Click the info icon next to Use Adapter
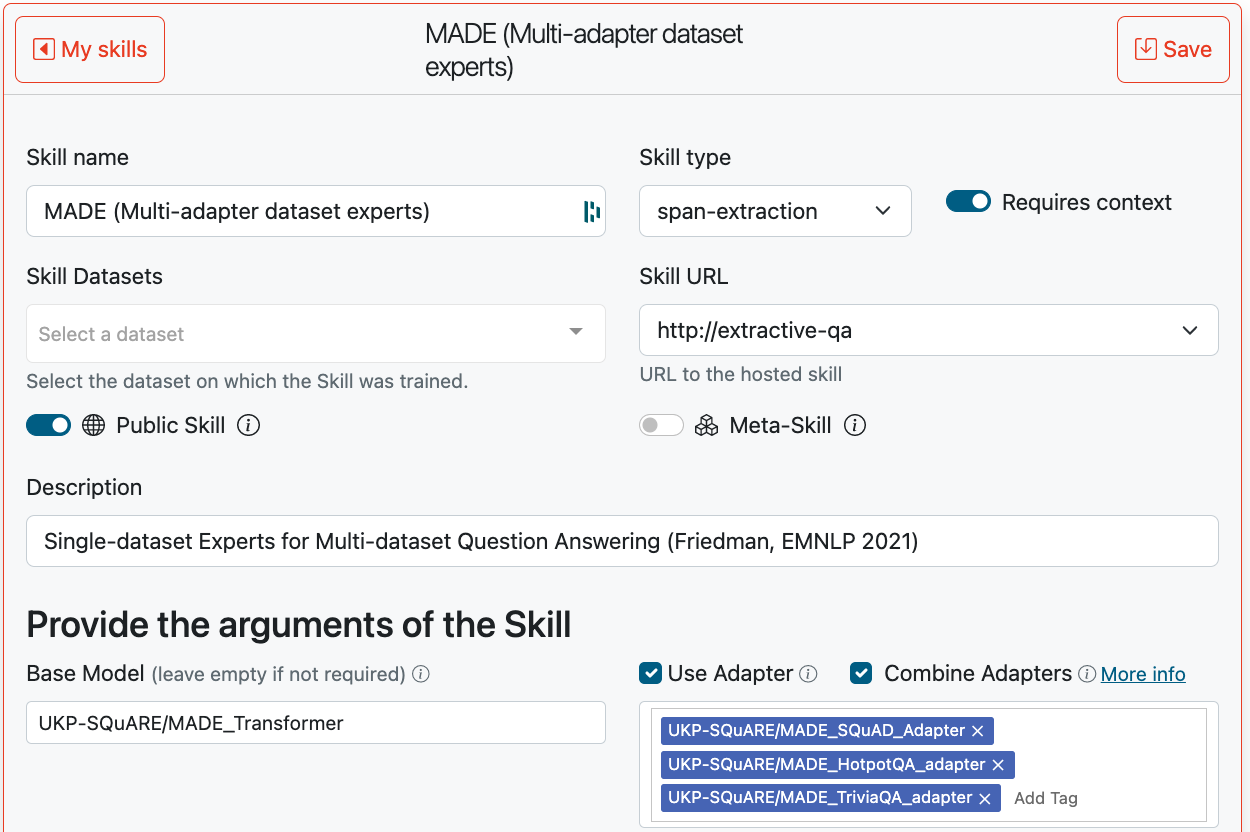This screenshot has width=1250, height=832. coord(808,675)
